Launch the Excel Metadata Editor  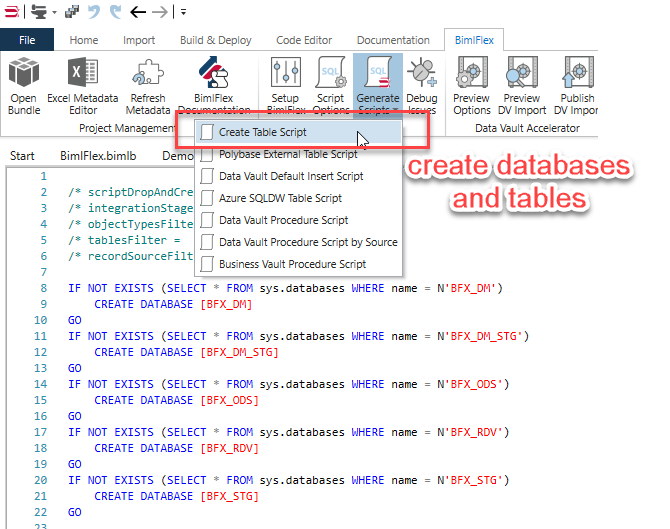(82, 85)
